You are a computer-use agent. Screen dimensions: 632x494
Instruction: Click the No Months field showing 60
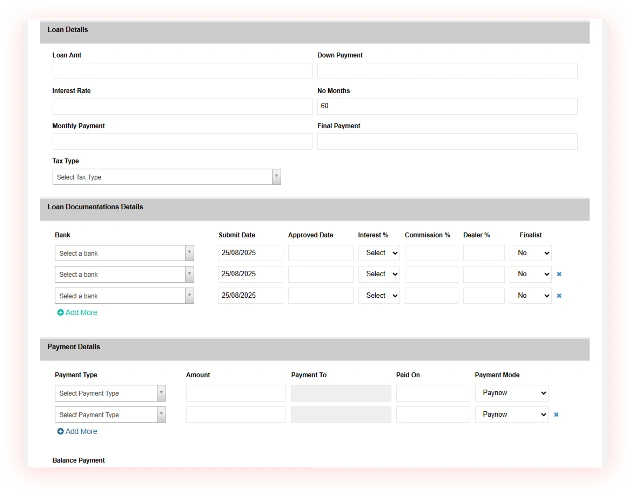447,106
